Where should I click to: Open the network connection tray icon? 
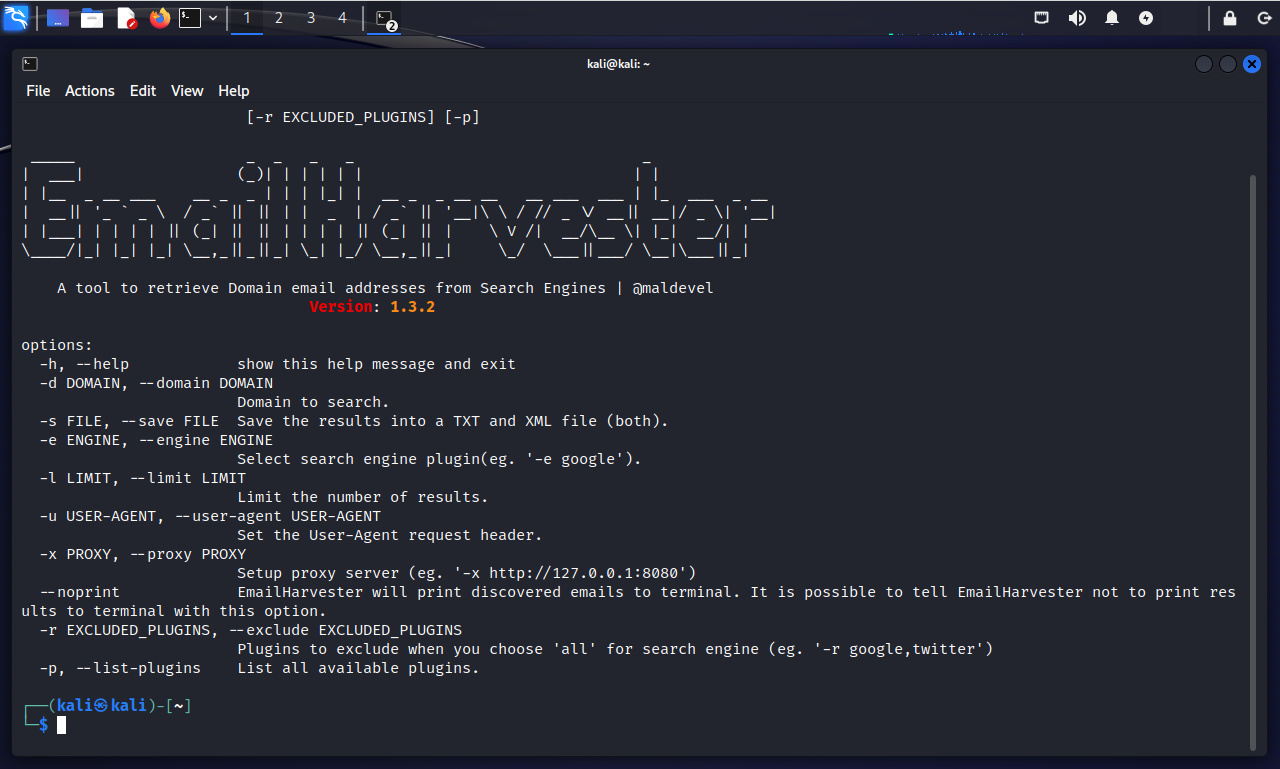[1042, 18]
